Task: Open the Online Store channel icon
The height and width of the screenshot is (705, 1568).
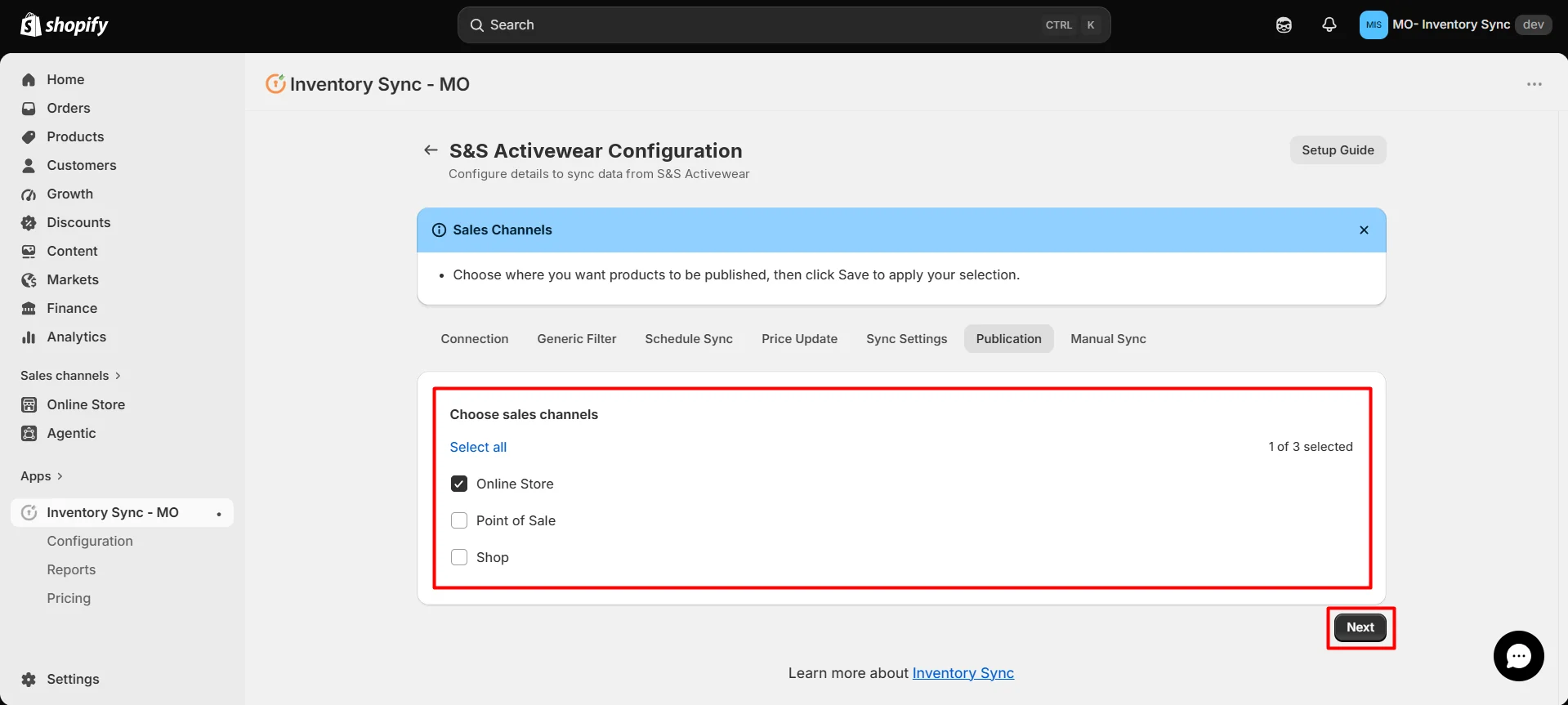Action: 29,405
